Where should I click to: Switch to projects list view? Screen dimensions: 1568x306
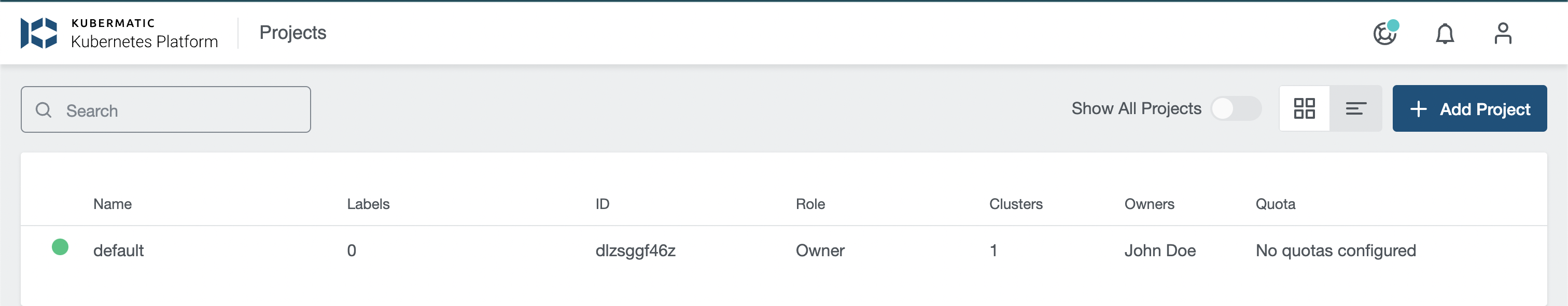click(1355, 109)
